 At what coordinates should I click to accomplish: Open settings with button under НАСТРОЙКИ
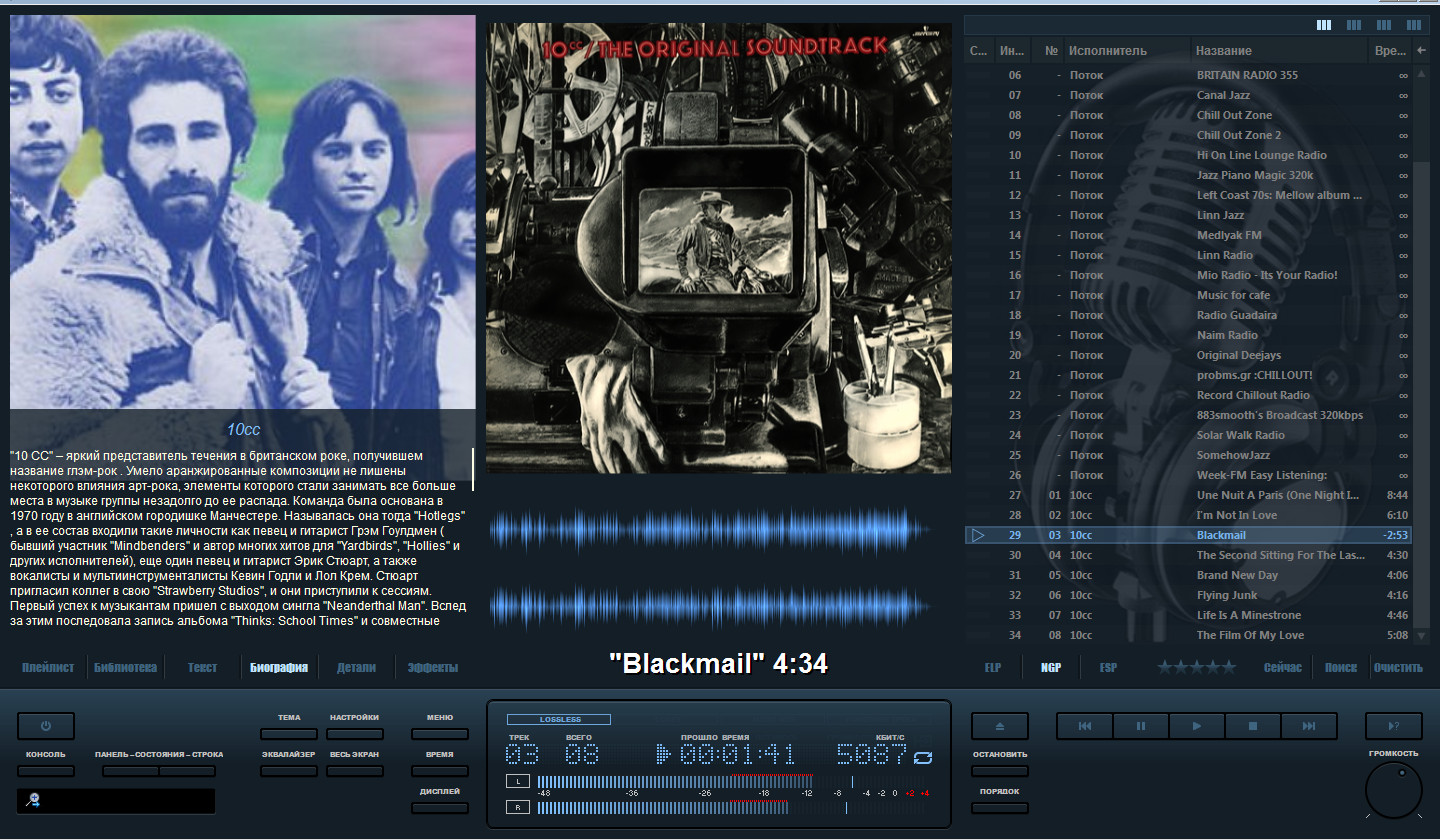pyautogui.click(x=354, y=734)
